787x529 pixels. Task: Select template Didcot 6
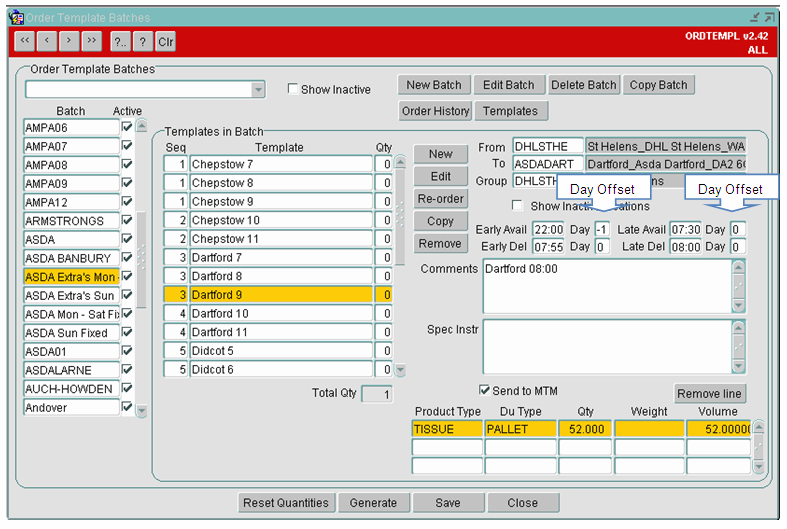(x=281, y=369)
